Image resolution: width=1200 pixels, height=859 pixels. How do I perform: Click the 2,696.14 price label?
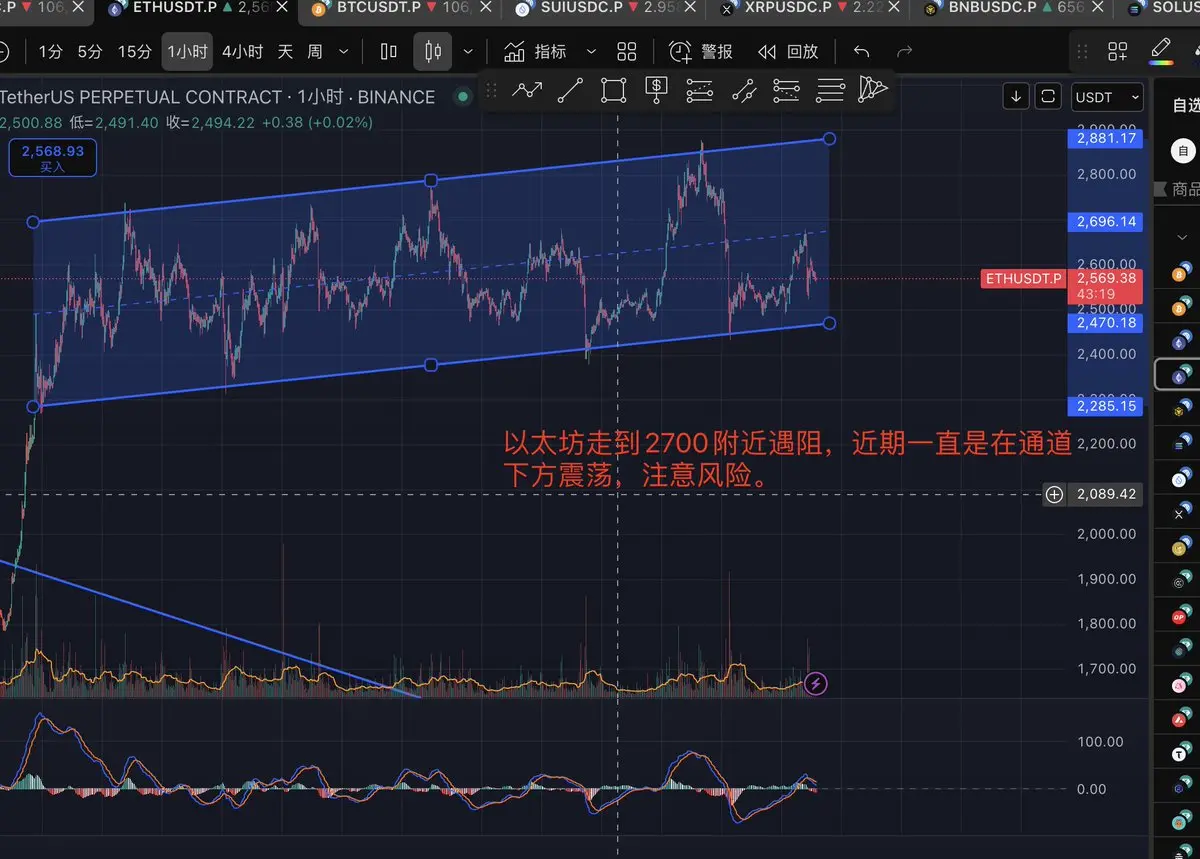click(1106, 221)
